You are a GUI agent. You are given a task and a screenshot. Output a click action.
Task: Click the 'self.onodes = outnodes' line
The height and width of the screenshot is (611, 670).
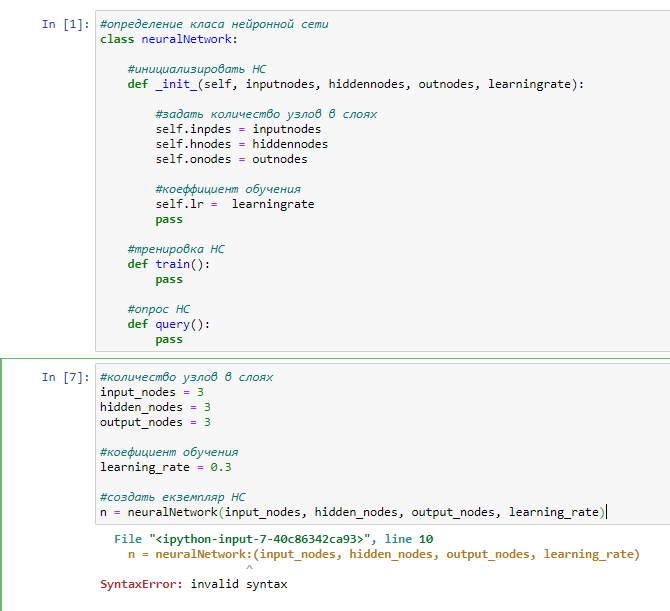(x=231, y=159)
